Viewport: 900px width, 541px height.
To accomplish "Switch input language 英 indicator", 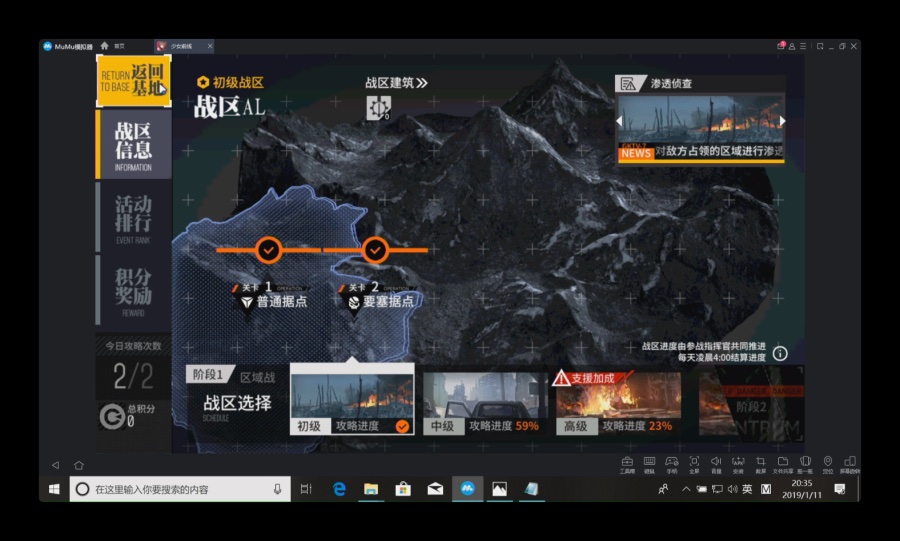I will 747,489.
